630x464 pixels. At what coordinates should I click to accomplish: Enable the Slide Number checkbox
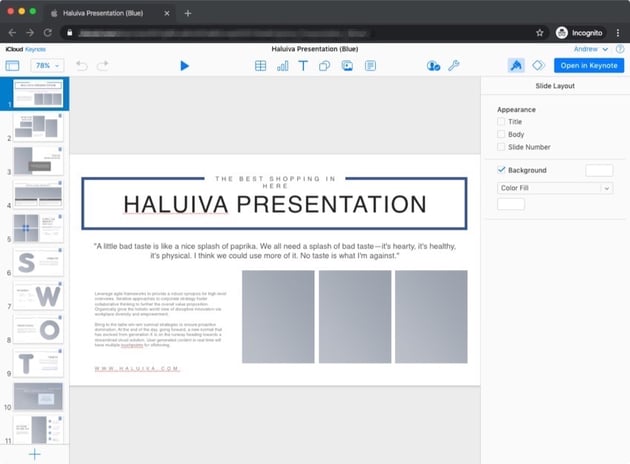coord(501,147)
